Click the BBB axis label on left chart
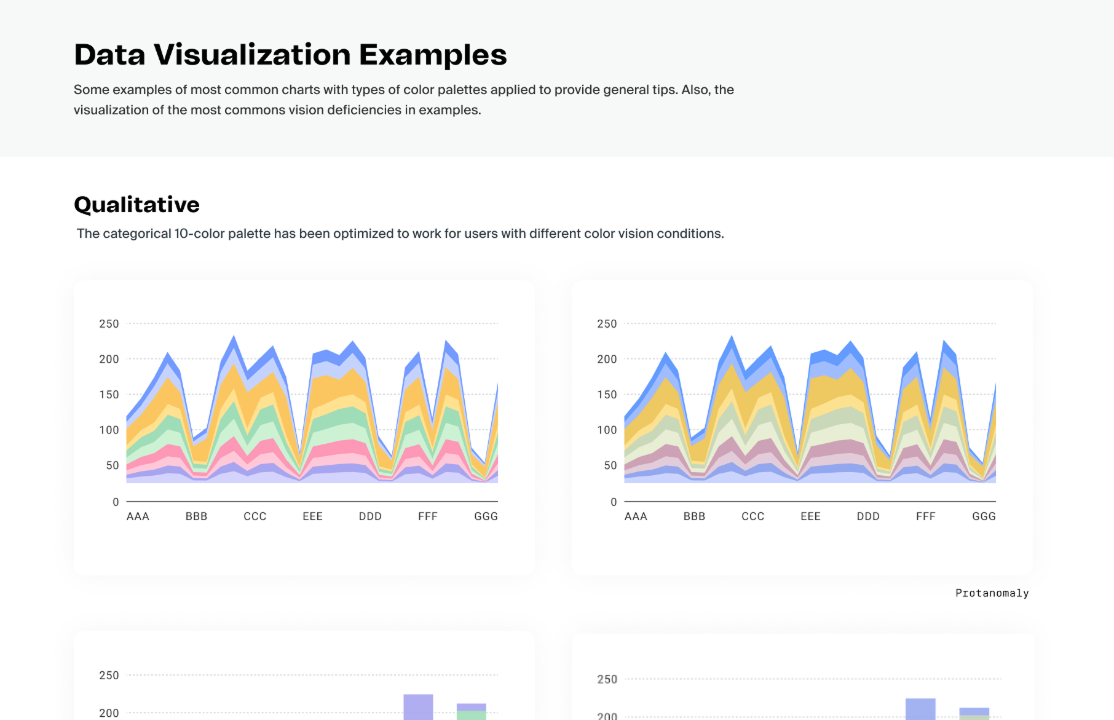 pos(196,516)
